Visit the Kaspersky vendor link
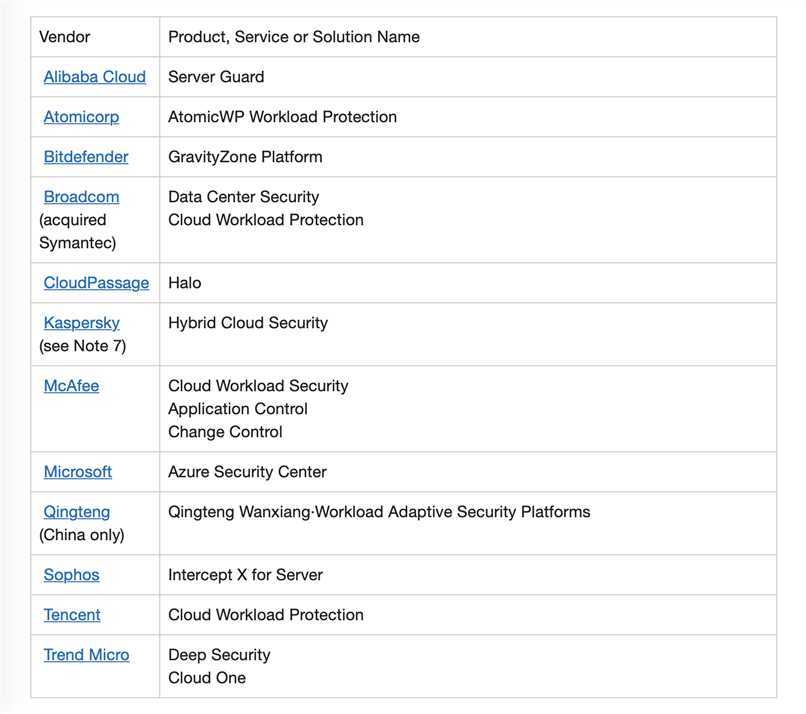Image resolution: width=806 pixels, height=714 pixels. click(82, 323)
